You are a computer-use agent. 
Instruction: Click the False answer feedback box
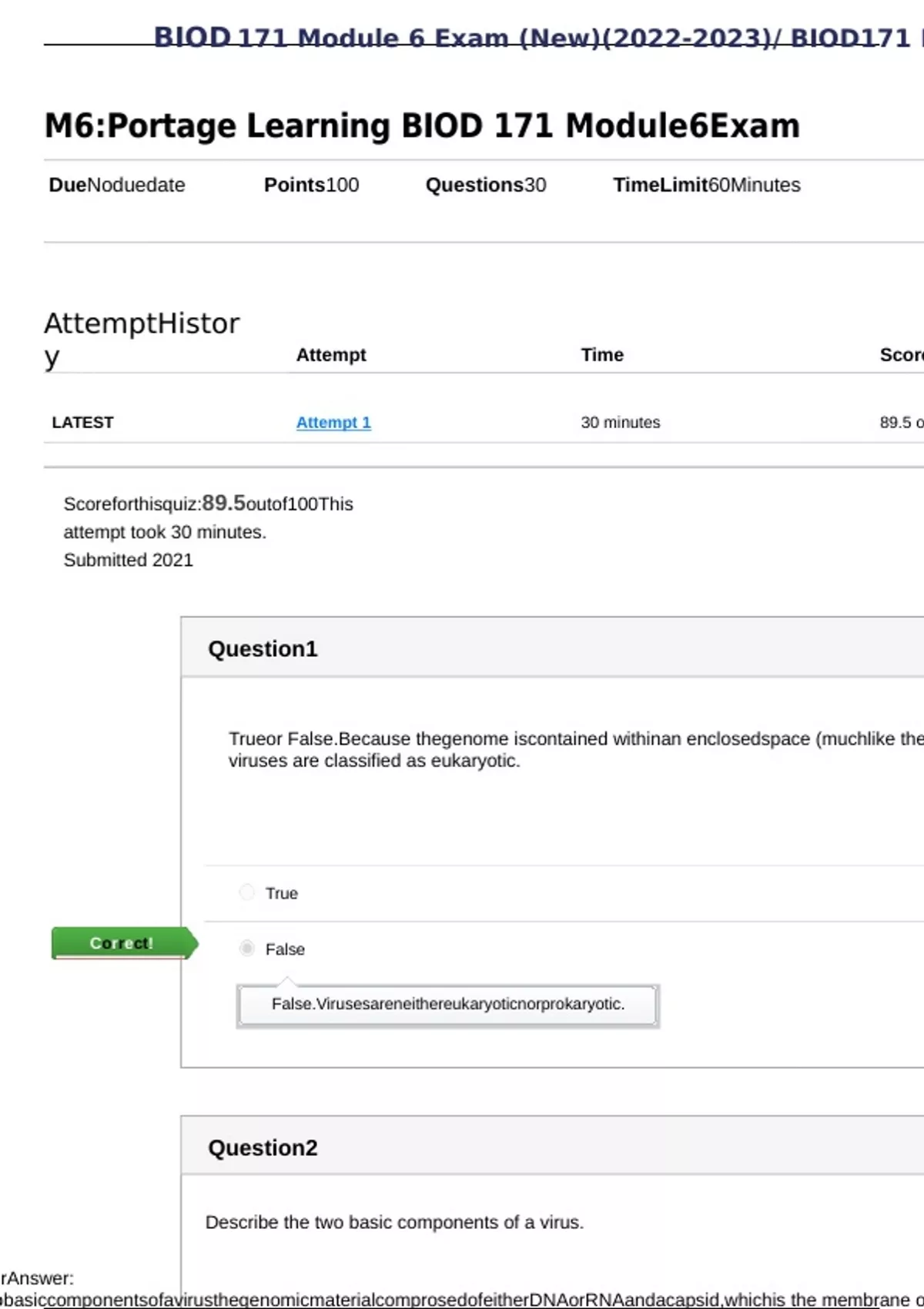click(447, 1005)
